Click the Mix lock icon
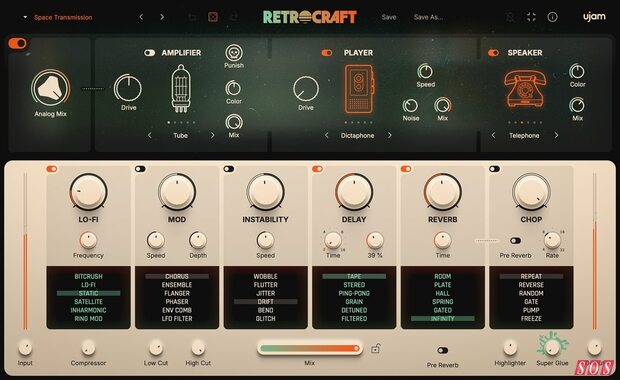Image resolution: width=620 pixels, height=380 pixels. pyautogui.click(x=376, y=348)
